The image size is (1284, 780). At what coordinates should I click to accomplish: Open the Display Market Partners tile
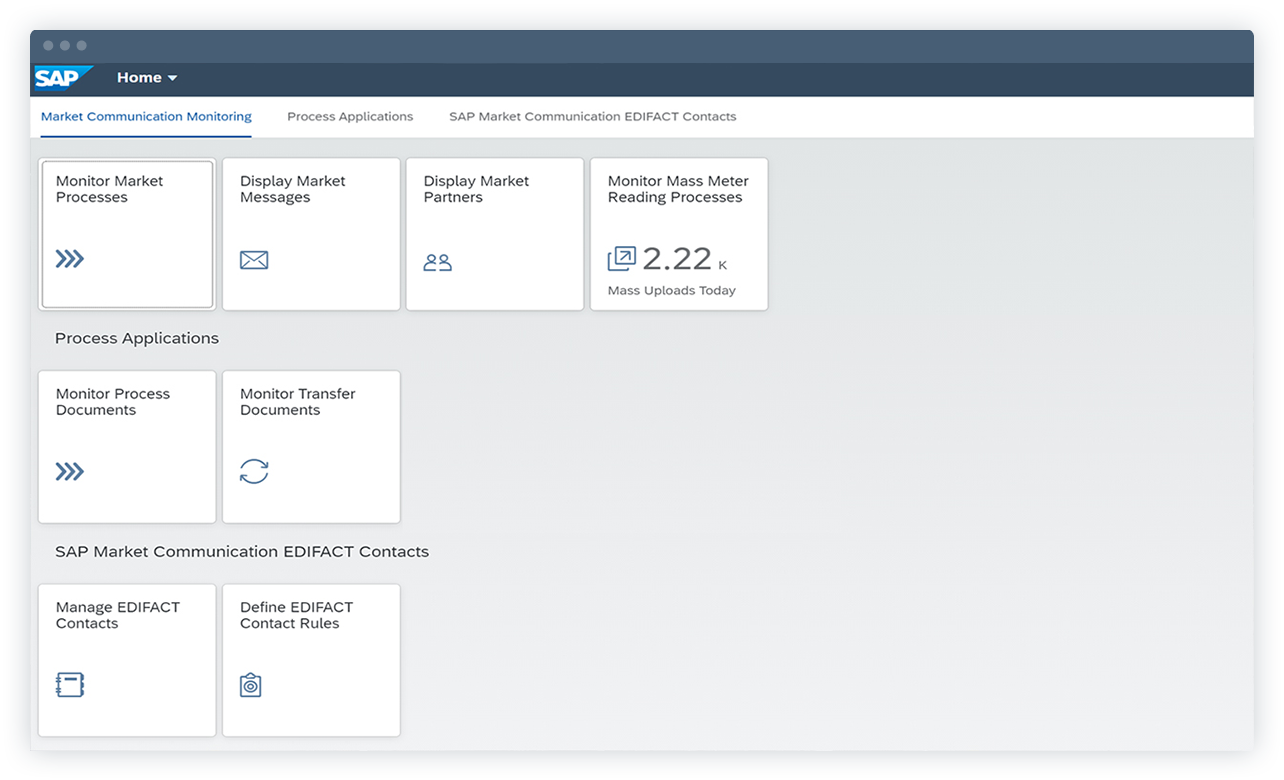coord(494,233)
